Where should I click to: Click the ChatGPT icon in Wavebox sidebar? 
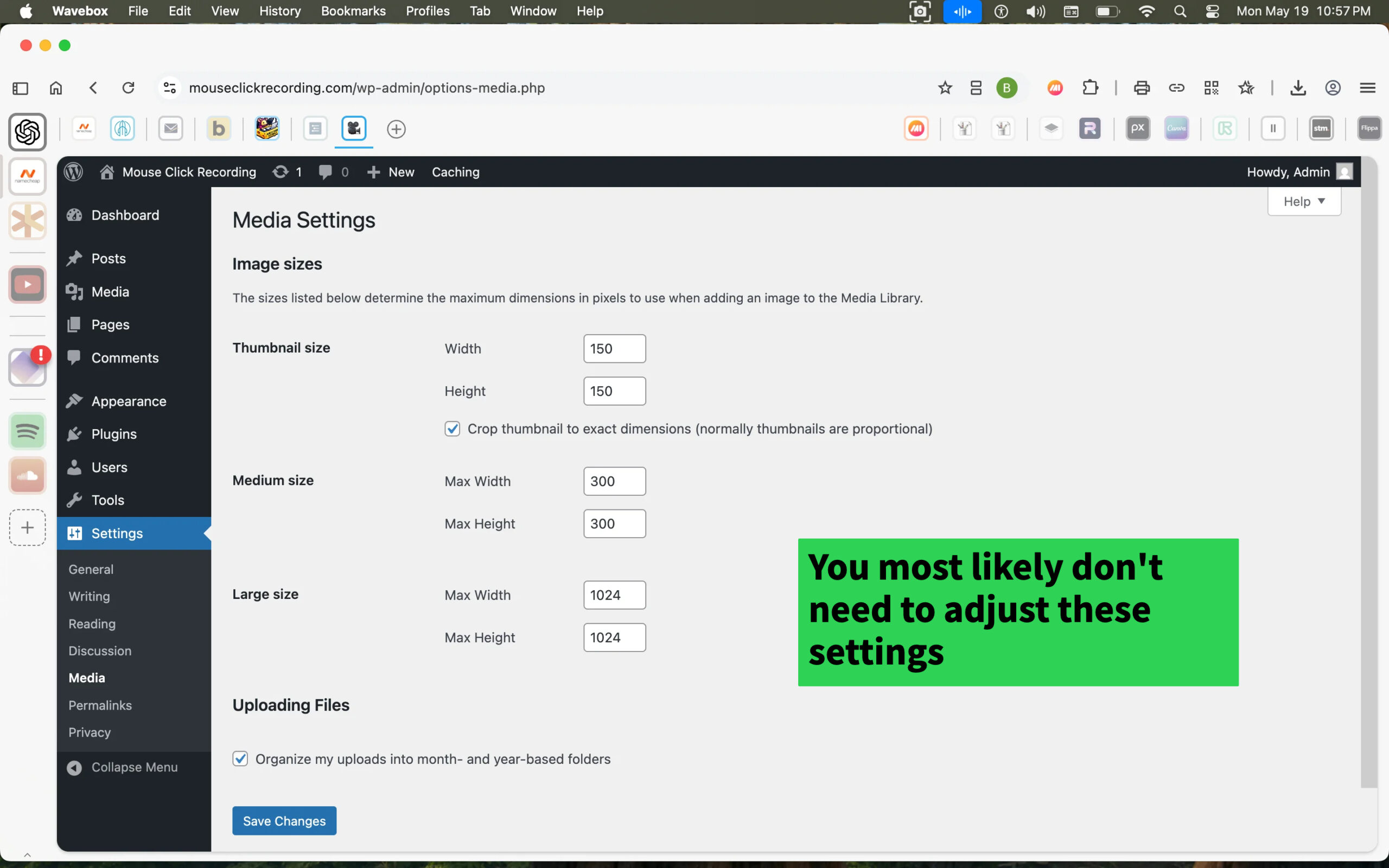[x=27, y=132]
